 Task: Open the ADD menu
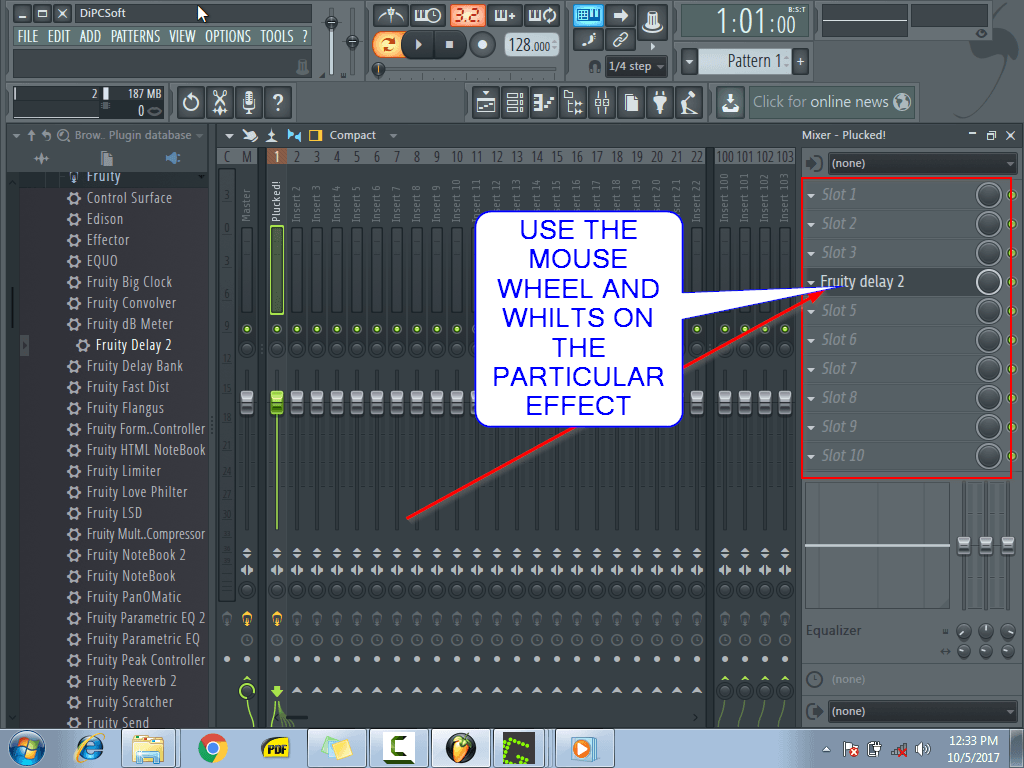[90, 37]
